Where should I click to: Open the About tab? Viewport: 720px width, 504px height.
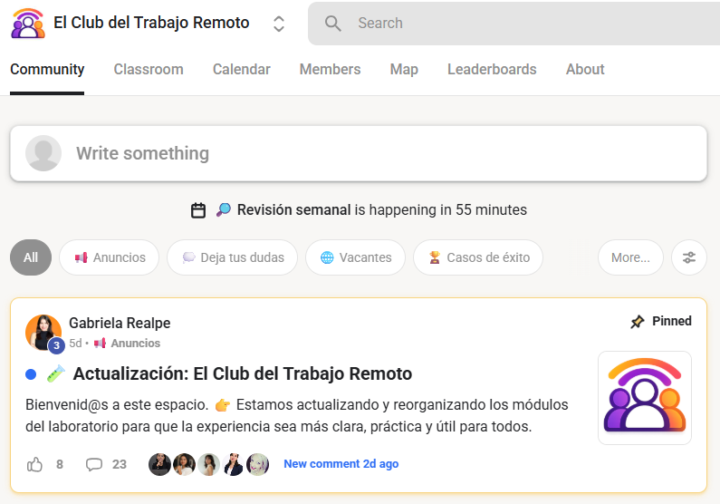585,69
